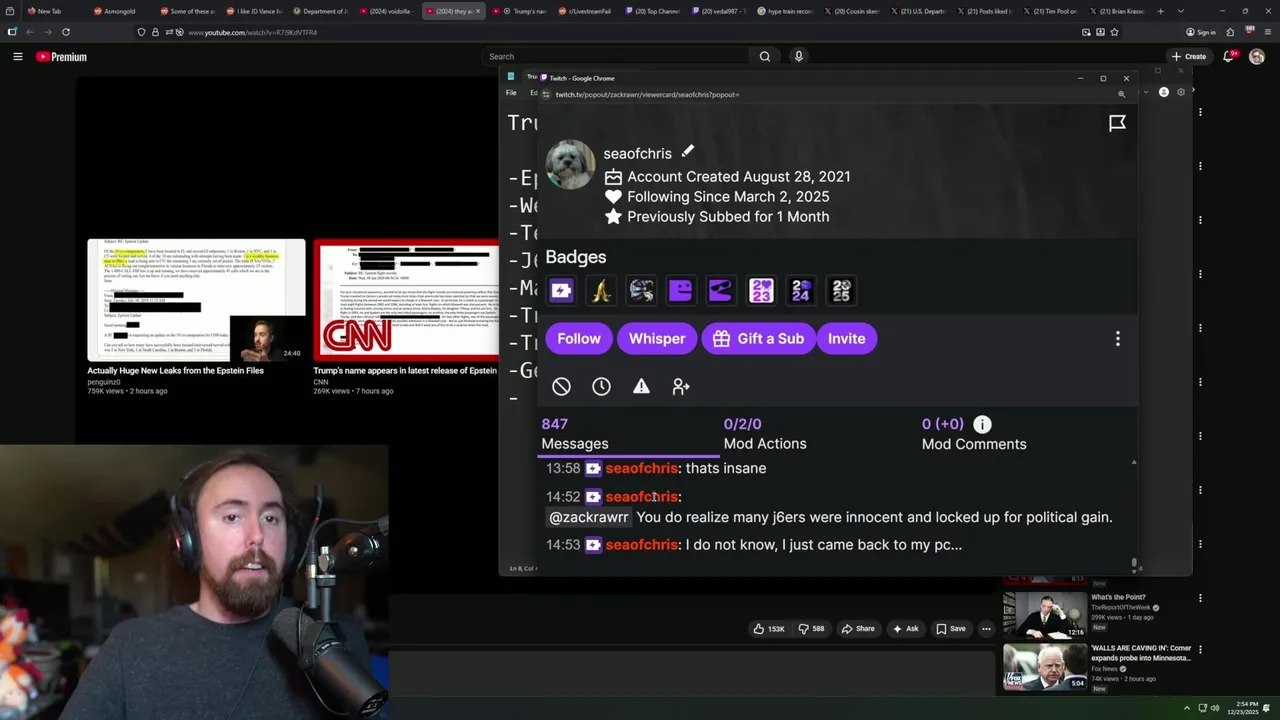The height and width of the screenshot is (720, 1280).
Task: Click TheReportOfTheWeek channel name
Action: point(1120,608)
